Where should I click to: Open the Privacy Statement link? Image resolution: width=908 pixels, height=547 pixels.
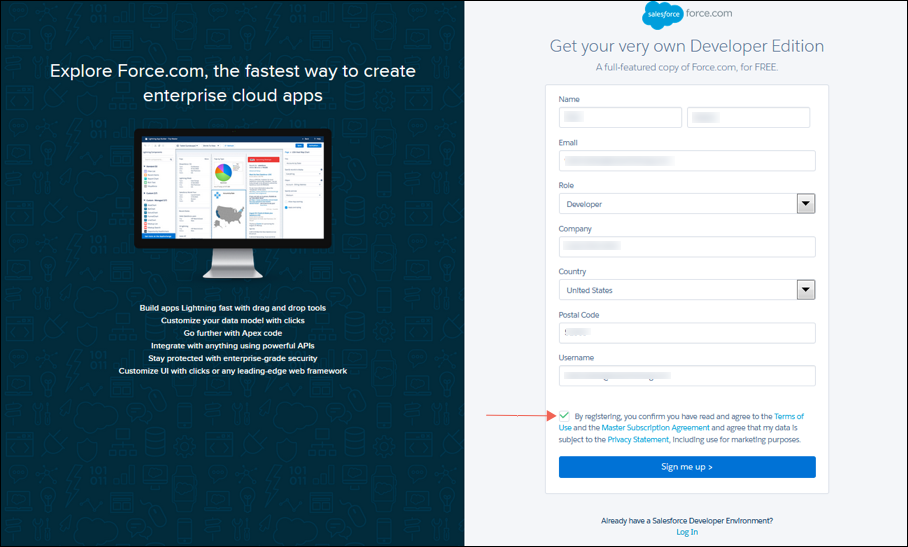pyautogui.click(x=638, y=439)
